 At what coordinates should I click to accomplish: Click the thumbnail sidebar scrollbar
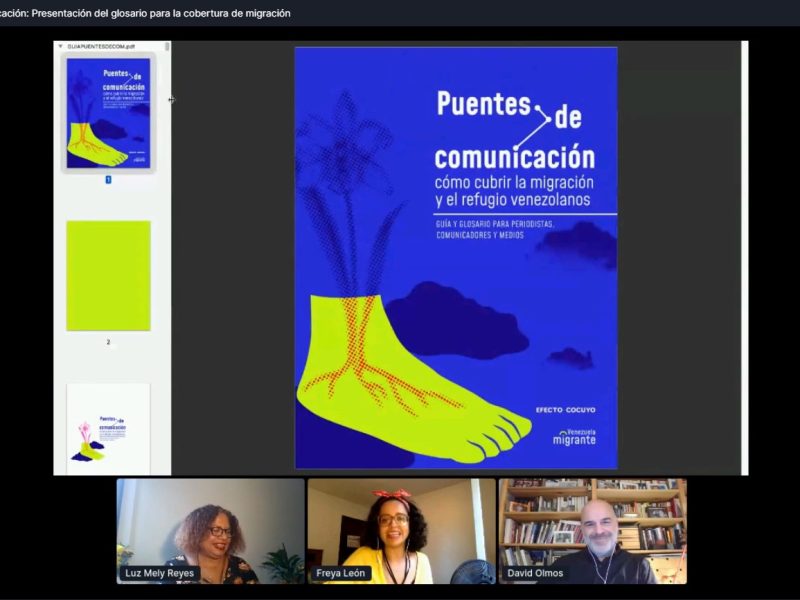coord(167,46)
